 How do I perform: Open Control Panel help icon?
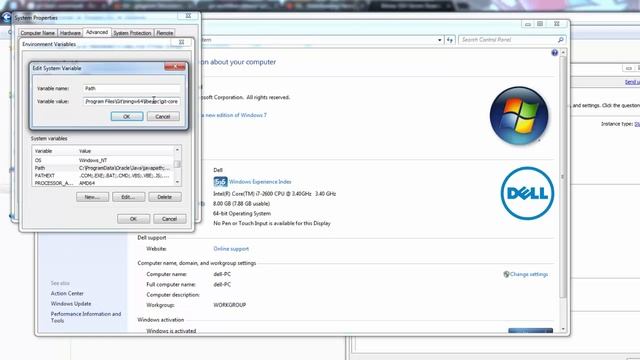554,53
